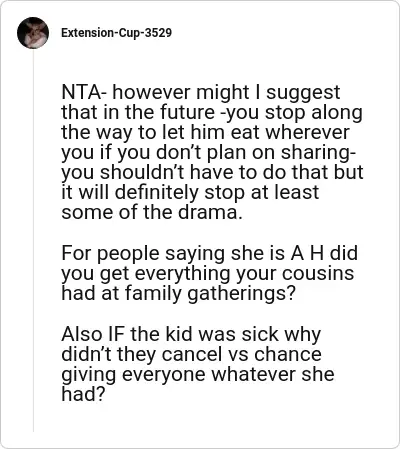Click the word "drama." ending the first paragraph
Screen dimensions: 400x449
(x=210, y=213)
